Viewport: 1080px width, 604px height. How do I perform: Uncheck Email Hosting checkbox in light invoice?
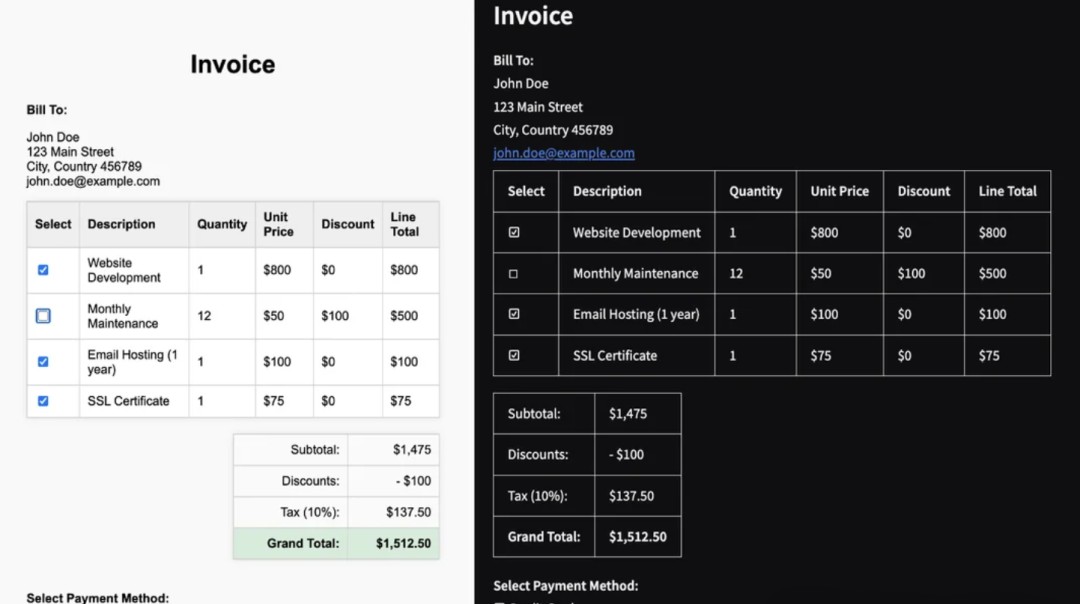tap(43, 362)
